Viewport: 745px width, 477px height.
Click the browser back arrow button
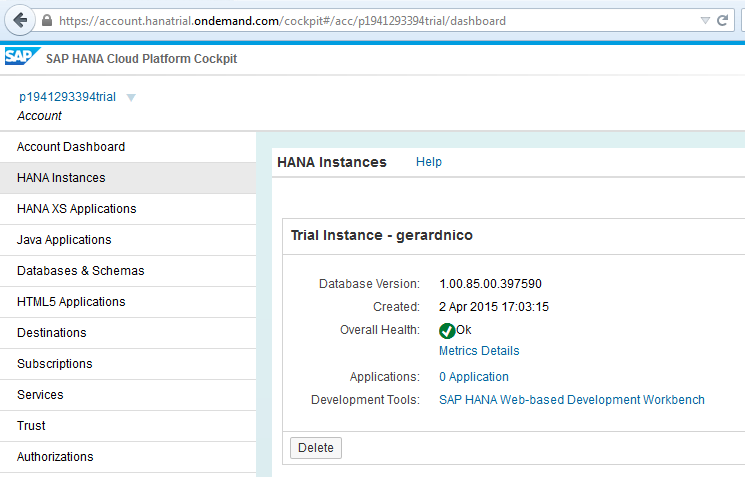coord(19,20)
